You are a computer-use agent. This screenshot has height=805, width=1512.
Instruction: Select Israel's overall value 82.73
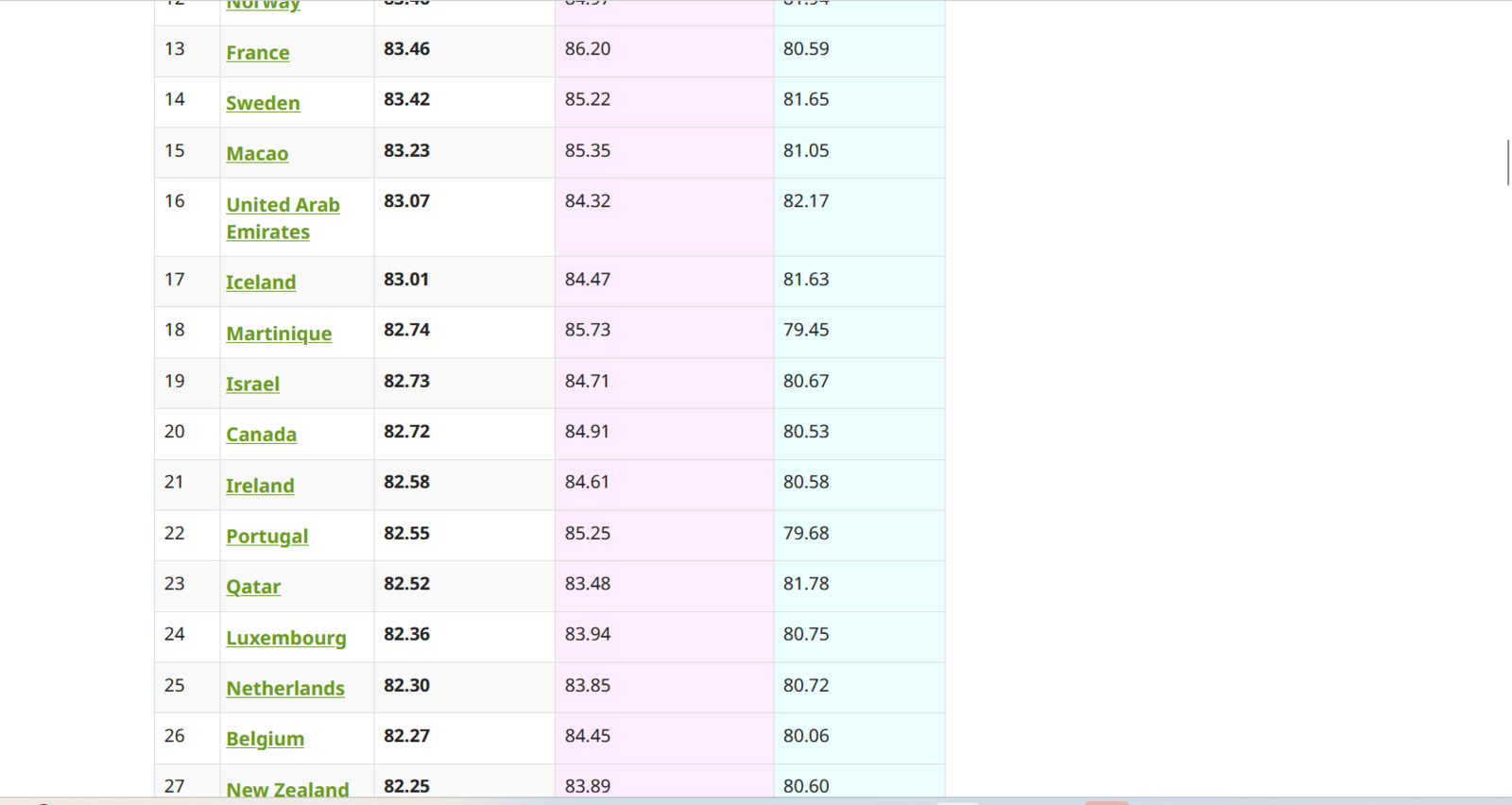pyautogui.click(x=406, y=381)
